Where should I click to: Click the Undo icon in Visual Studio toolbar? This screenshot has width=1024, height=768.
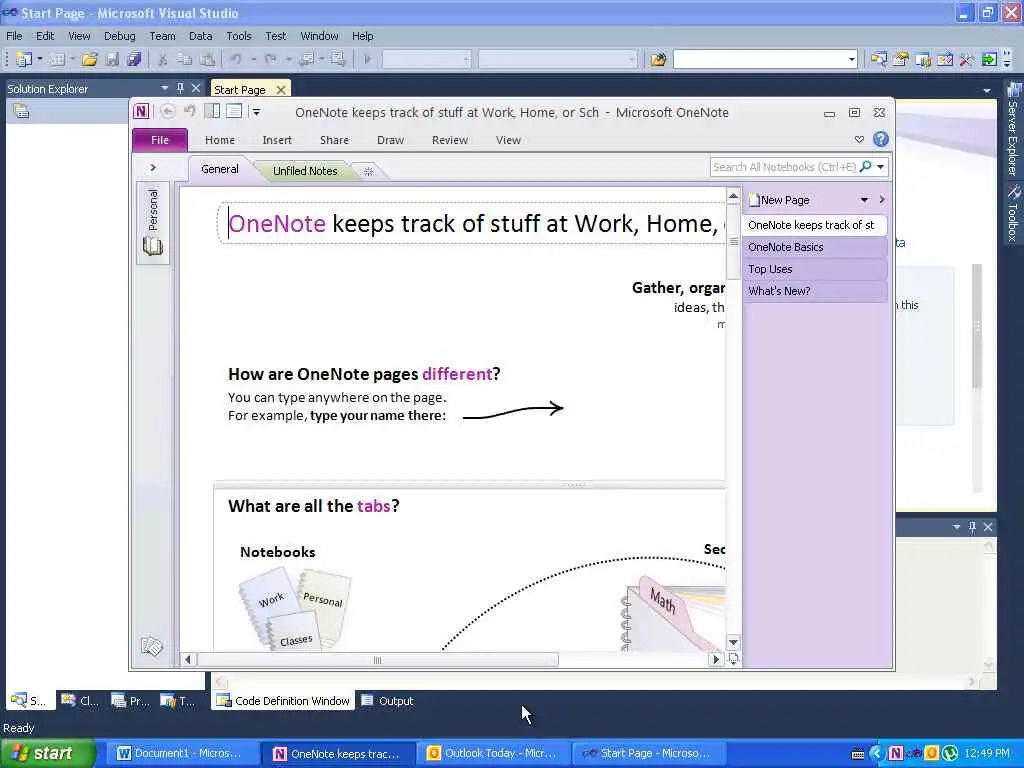coord(236,59)
